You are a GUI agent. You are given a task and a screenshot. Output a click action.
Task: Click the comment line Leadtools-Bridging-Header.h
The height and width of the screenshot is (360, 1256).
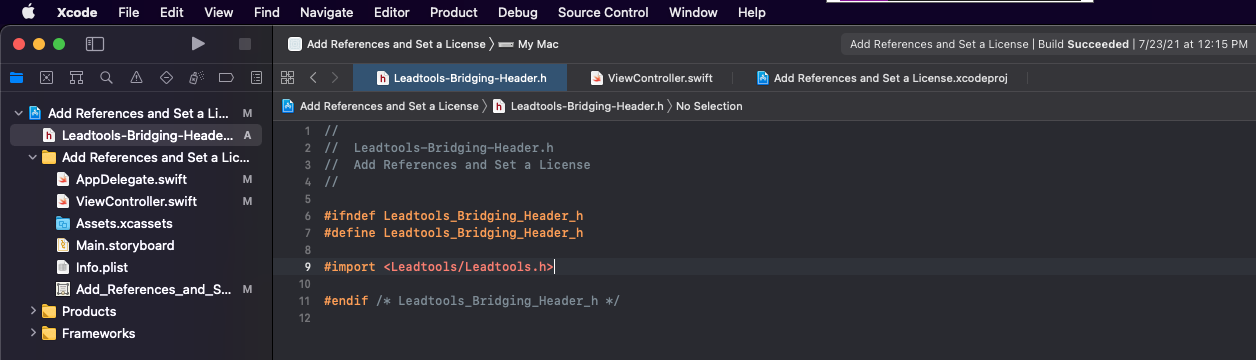(439, 147)
